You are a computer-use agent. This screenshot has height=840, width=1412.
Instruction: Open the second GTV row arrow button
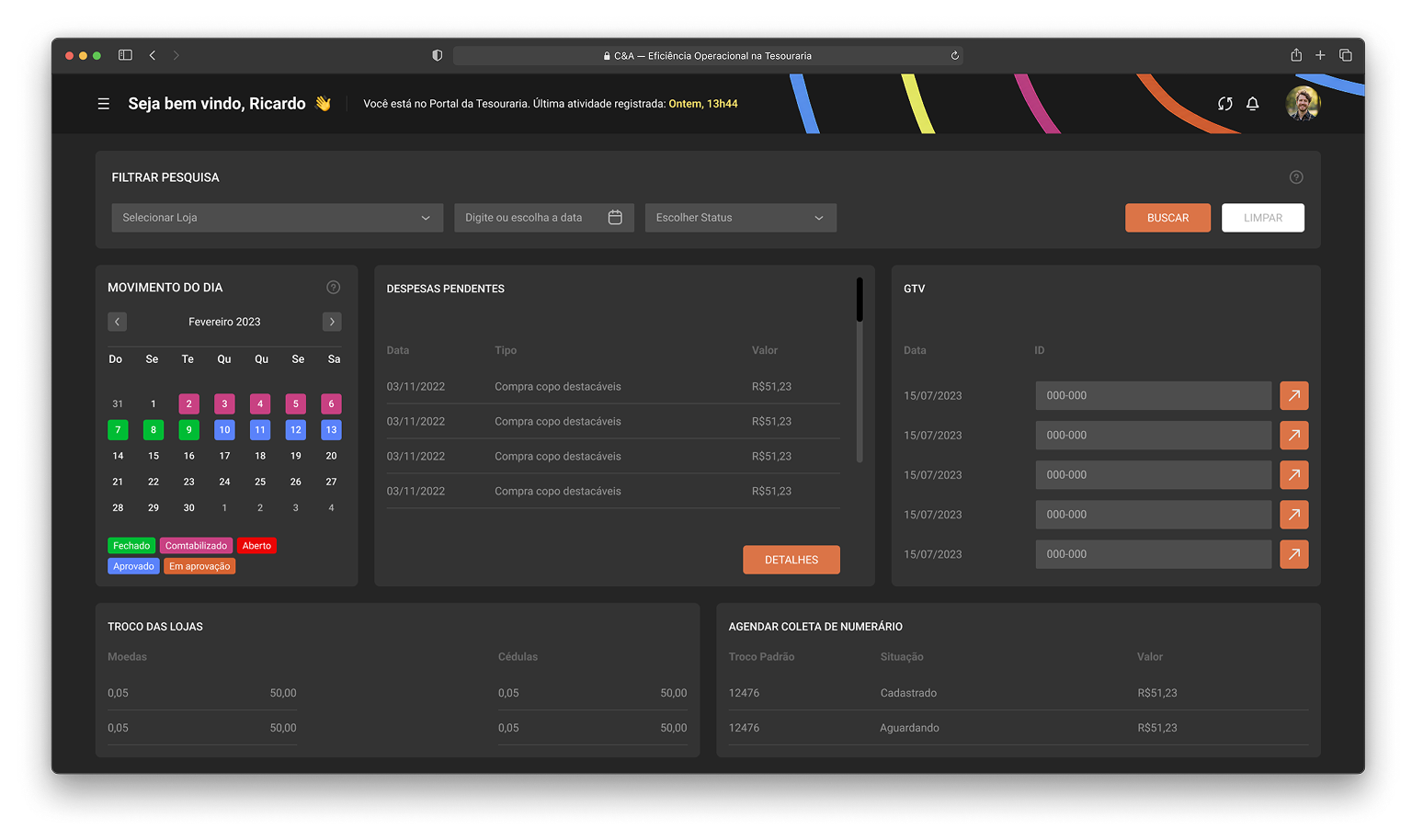1294,435
